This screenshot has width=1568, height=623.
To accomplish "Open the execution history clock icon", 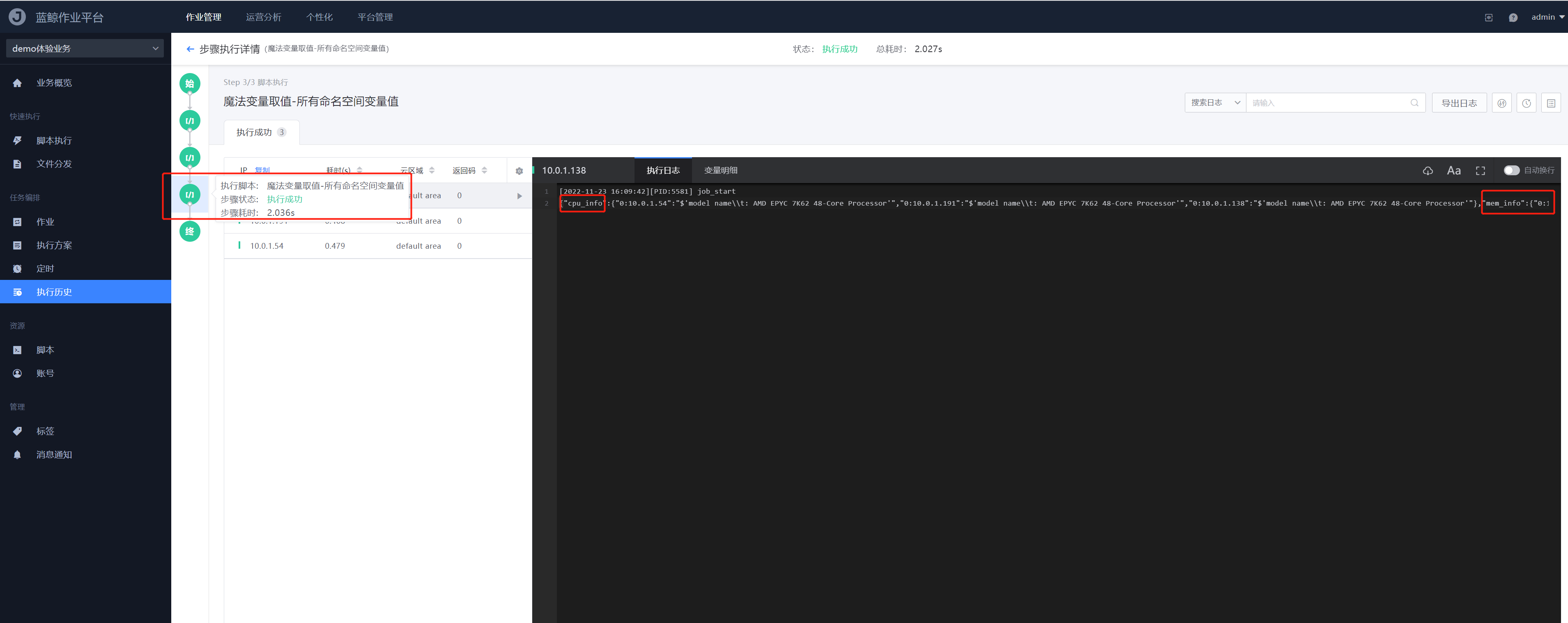I will click(x=1527, y=103).
